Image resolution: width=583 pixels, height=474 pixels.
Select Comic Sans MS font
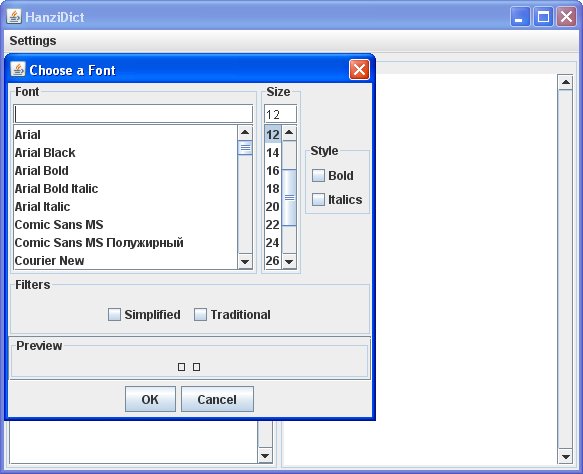[x=125, y=225]
